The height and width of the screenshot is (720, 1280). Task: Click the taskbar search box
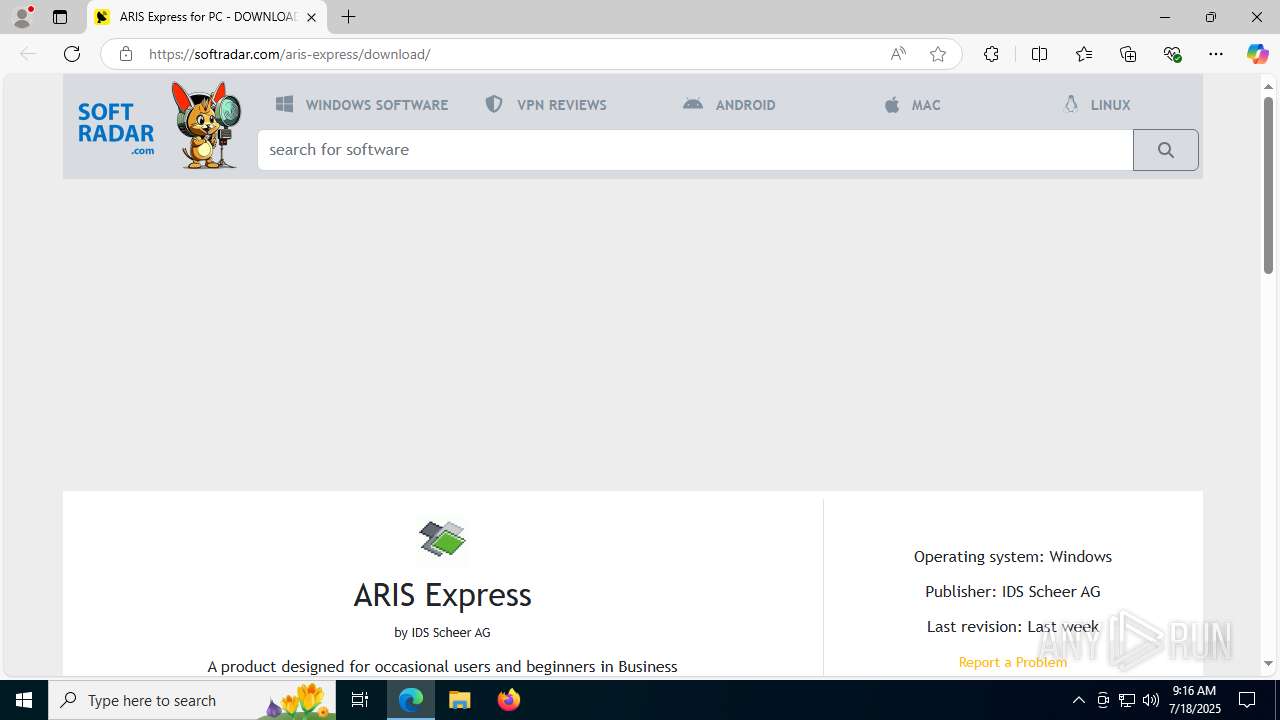[x=192, y=700]
